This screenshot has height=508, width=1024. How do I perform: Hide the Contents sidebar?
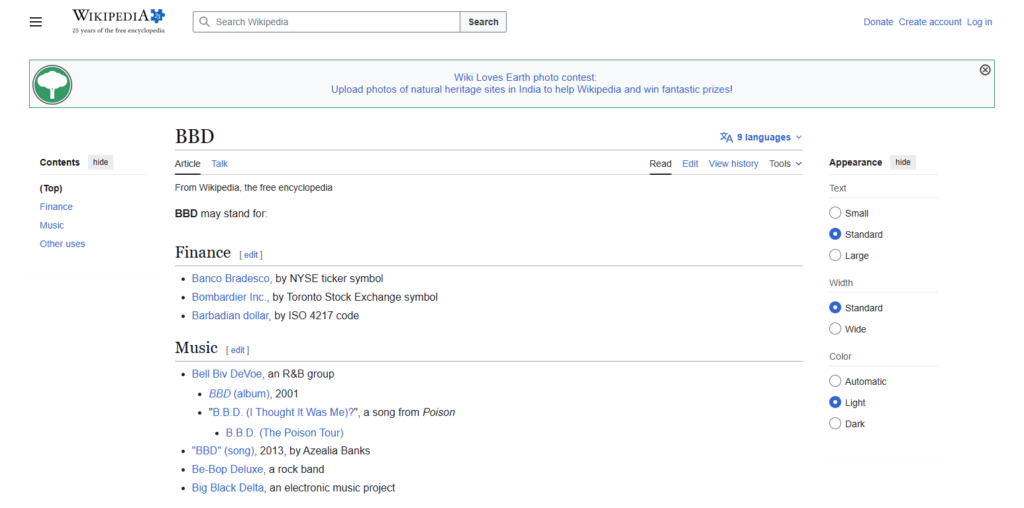101,163
